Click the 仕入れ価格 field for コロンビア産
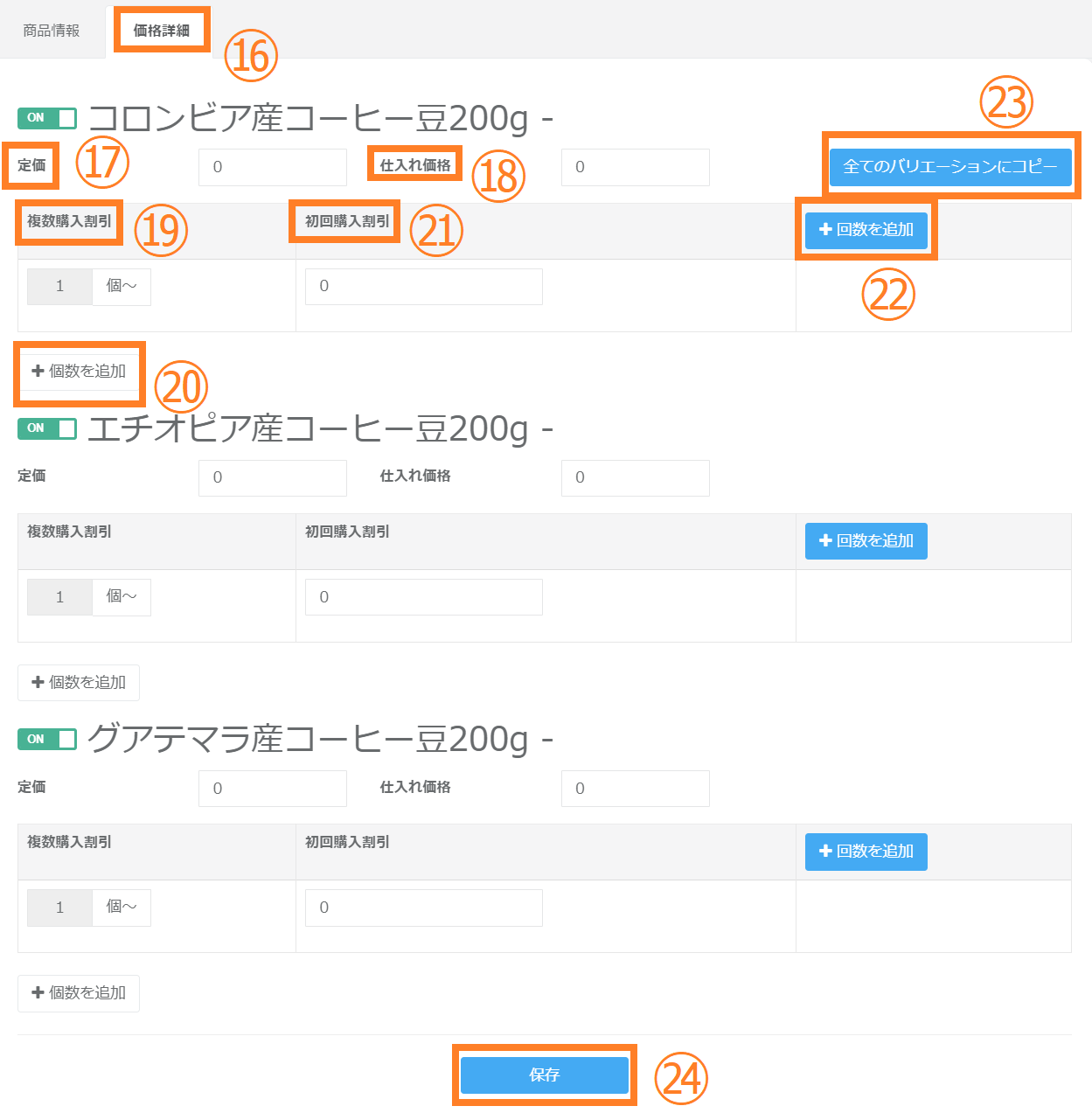1092x1113 pixels. point(636,167)
